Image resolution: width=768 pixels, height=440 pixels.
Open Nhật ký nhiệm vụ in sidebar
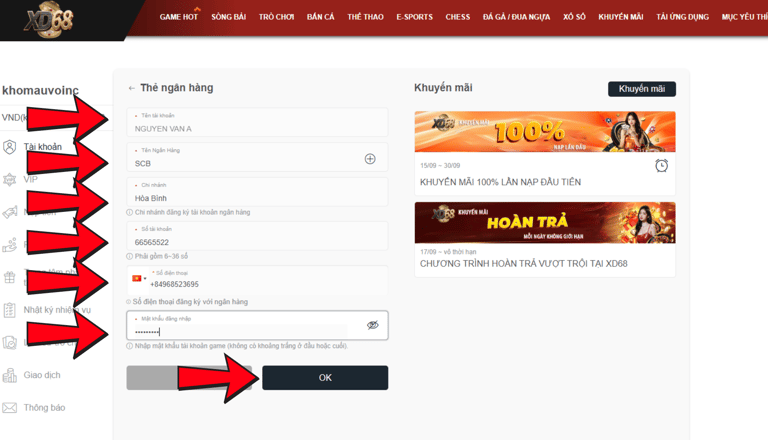point(57,310)
